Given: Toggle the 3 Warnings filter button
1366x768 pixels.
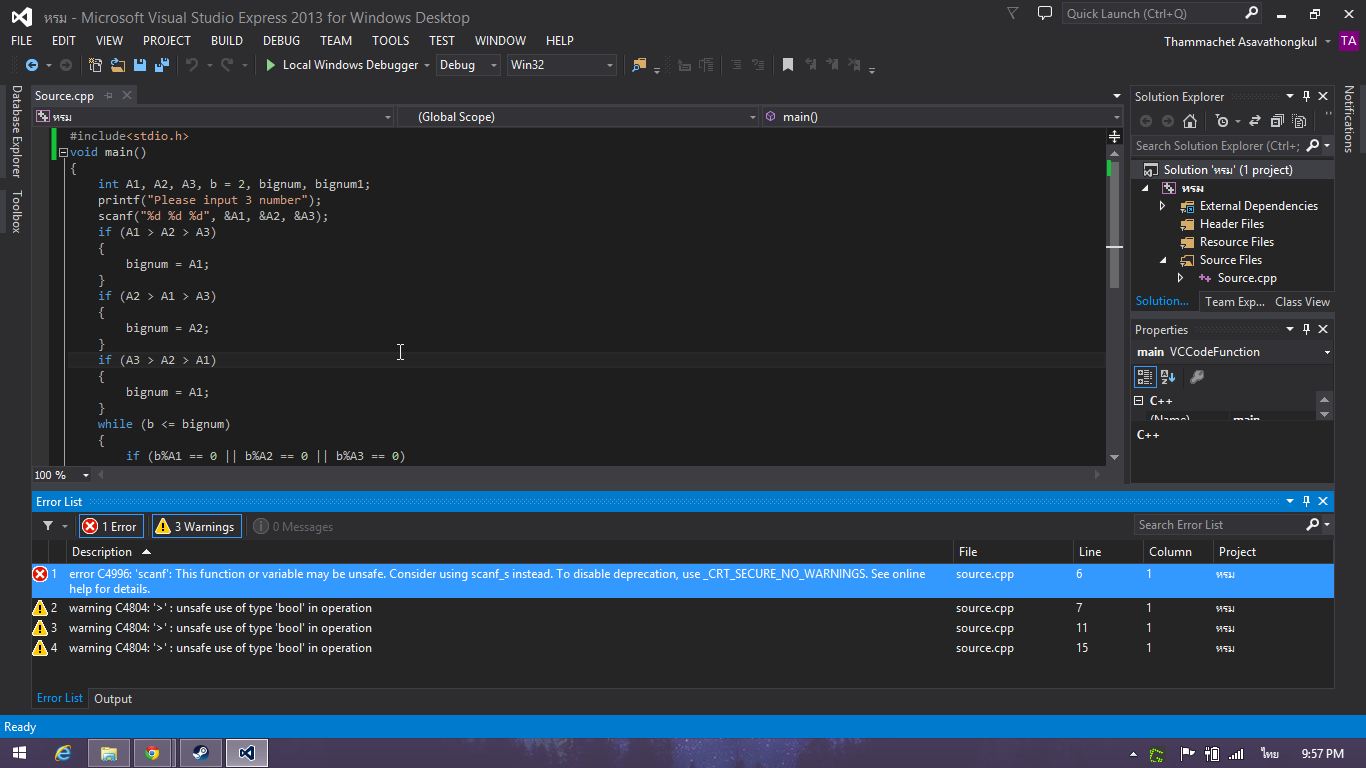Looking at the screenshot, I should click(x=196, y=526).
